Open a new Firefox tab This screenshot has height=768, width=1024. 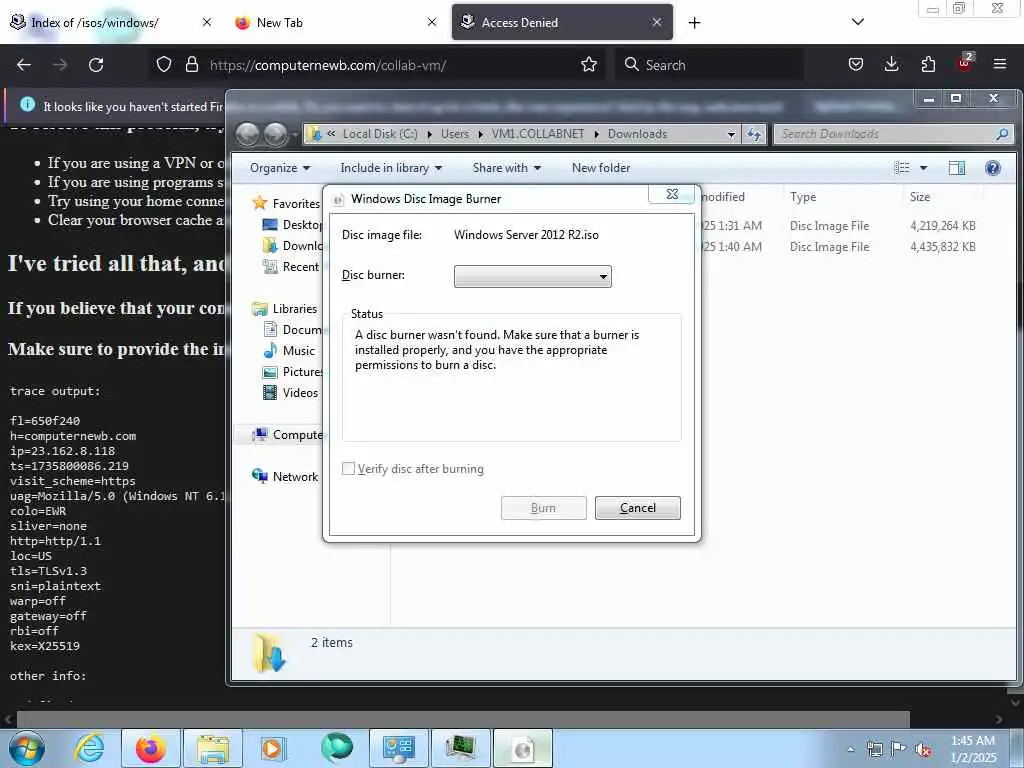[694, 23]
